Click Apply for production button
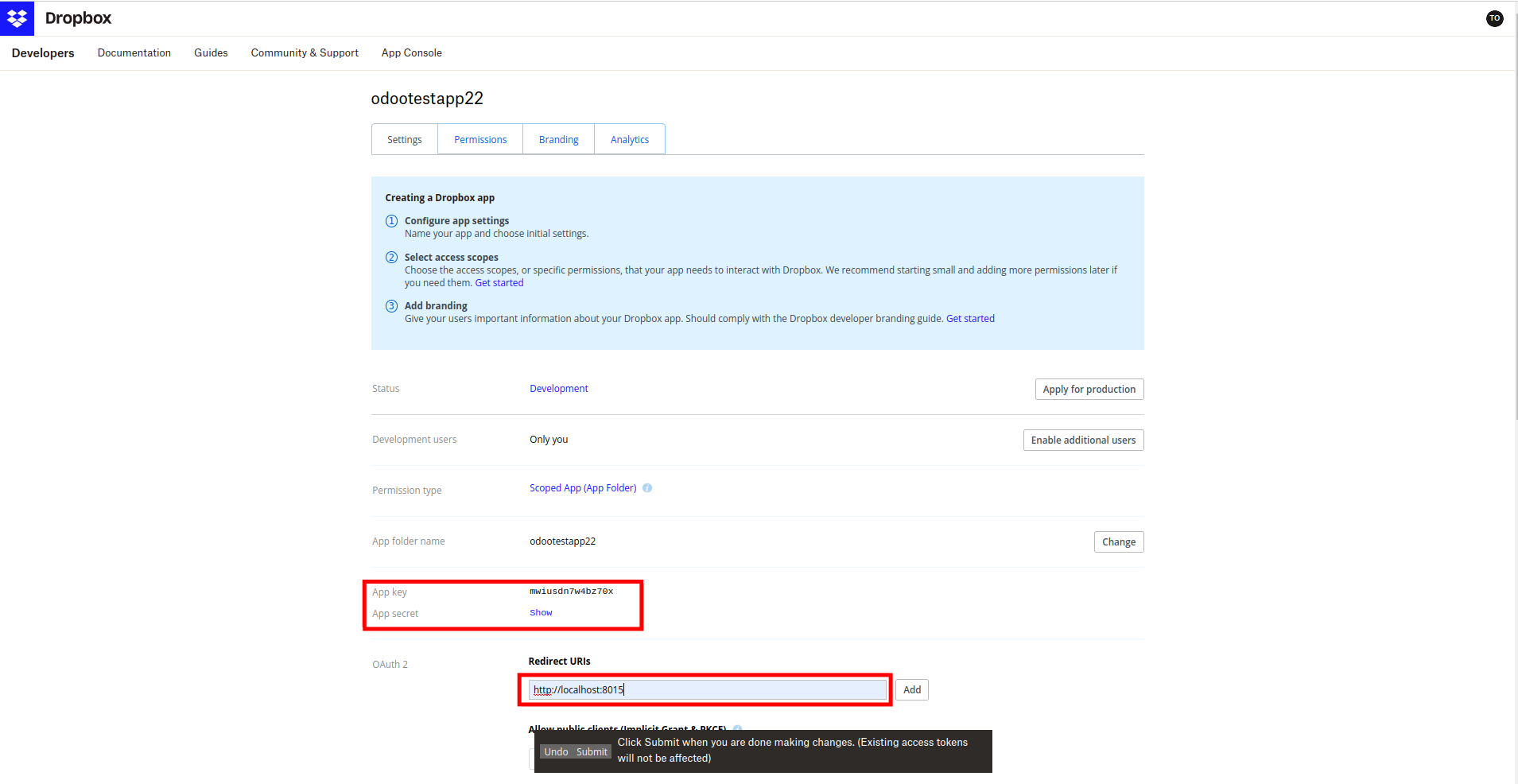The width and height of the screenshot is (1518, 784). 1089,390
